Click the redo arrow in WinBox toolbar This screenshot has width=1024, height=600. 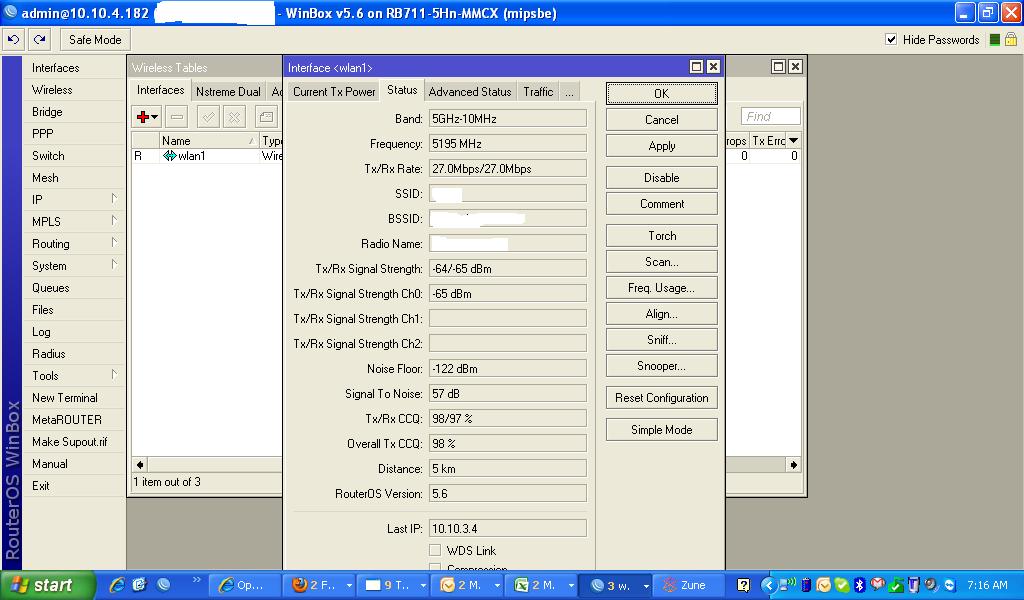40,40
